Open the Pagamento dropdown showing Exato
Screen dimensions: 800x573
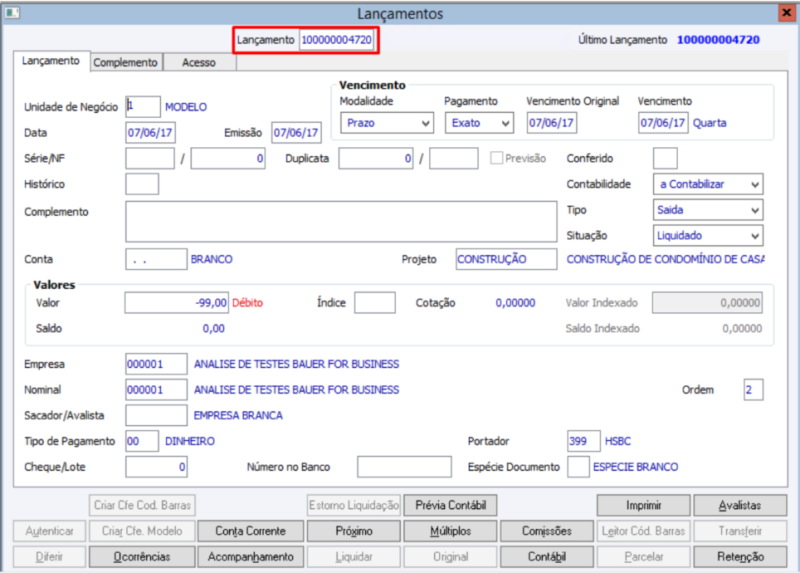[479, 123]
